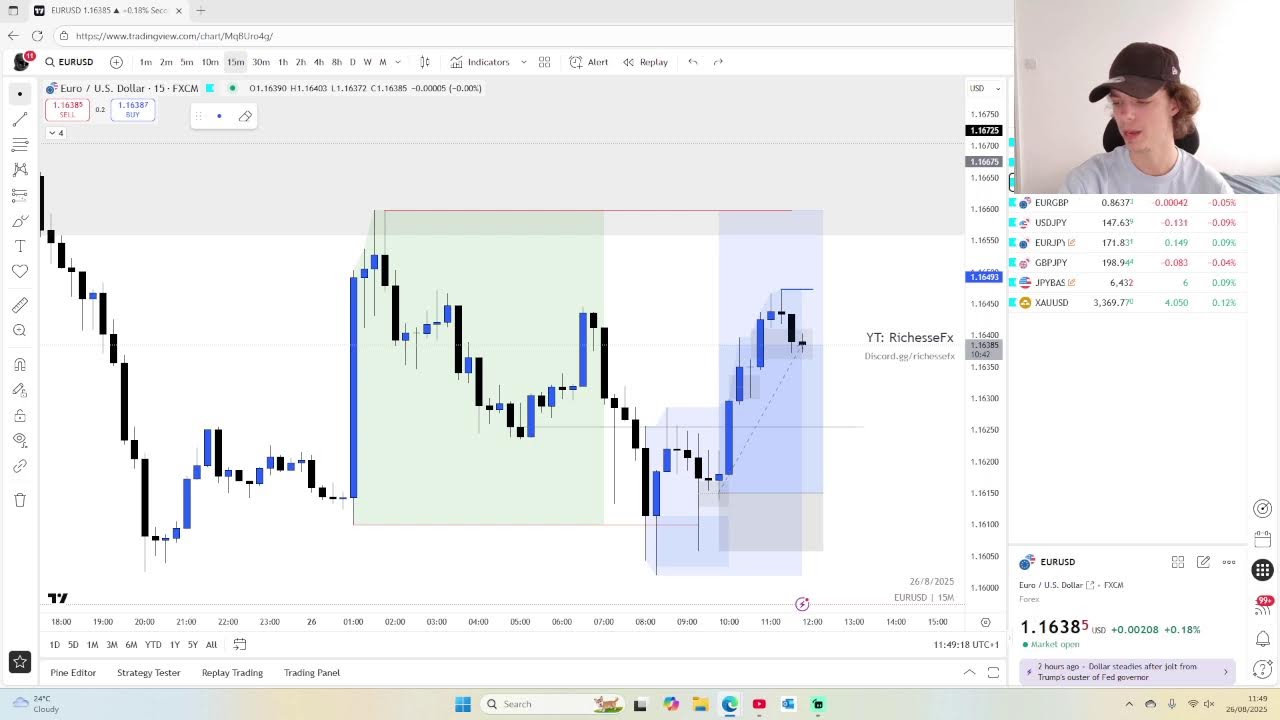Select the Dot cursor tool in left toolbar

(x=19, y=94)
